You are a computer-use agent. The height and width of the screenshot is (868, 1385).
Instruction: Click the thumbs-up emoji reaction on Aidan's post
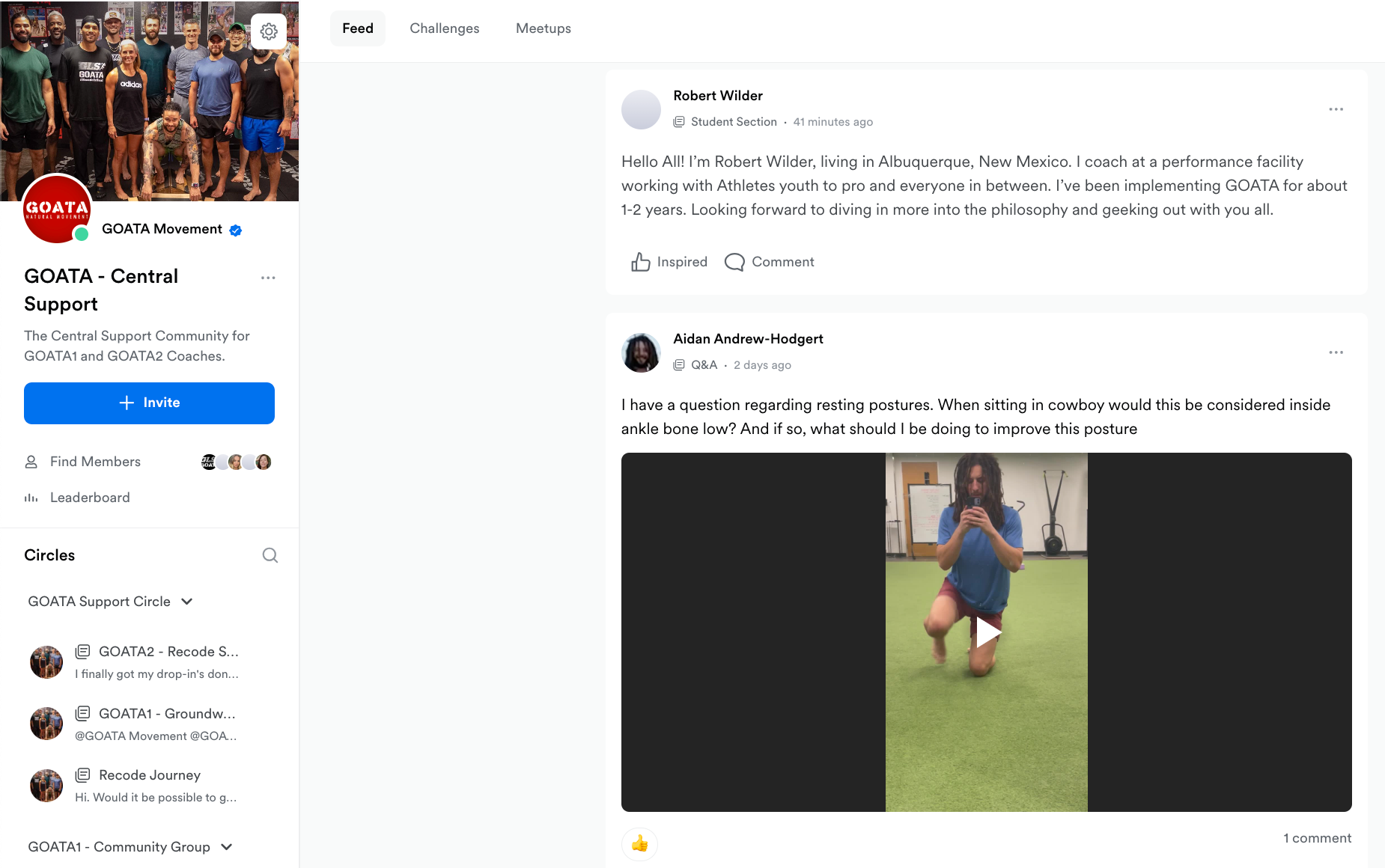639,844
